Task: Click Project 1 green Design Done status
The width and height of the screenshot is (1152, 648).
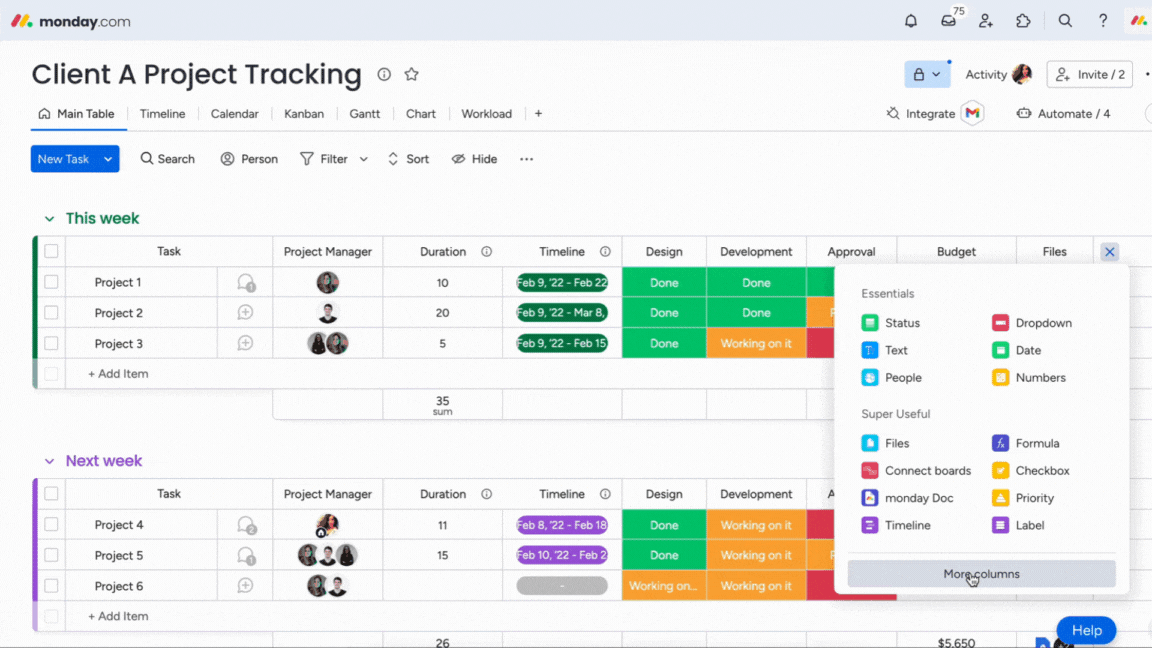Action: click(x=664, y=283)
